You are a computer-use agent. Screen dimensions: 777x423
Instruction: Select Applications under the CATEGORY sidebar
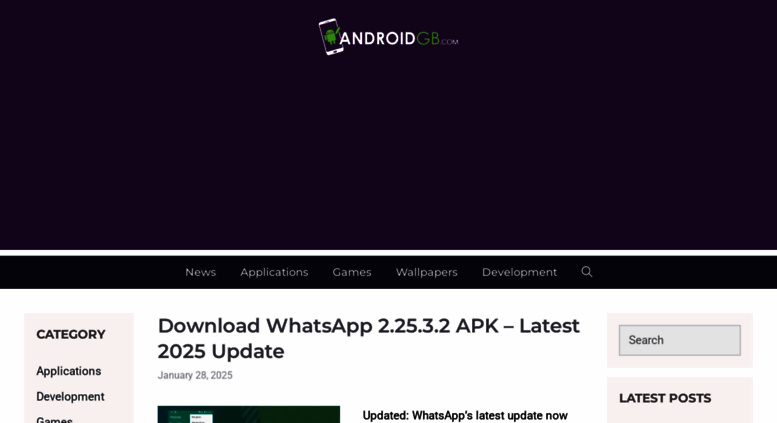pyautogui.click(x=68, y=371)
